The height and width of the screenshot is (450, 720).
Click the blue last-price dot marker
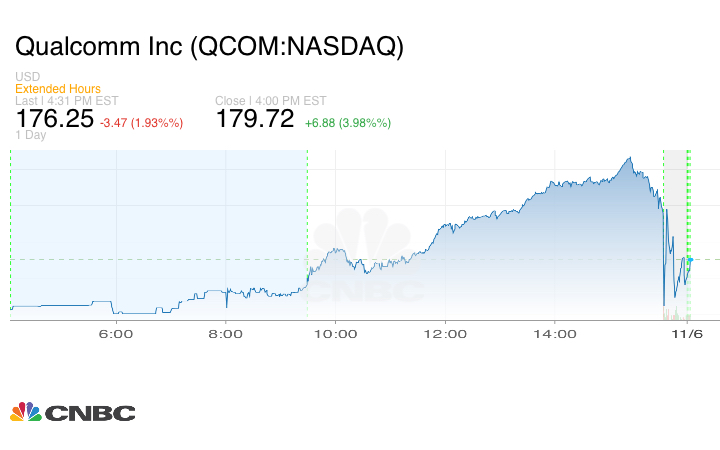click(x=689, y=259)
